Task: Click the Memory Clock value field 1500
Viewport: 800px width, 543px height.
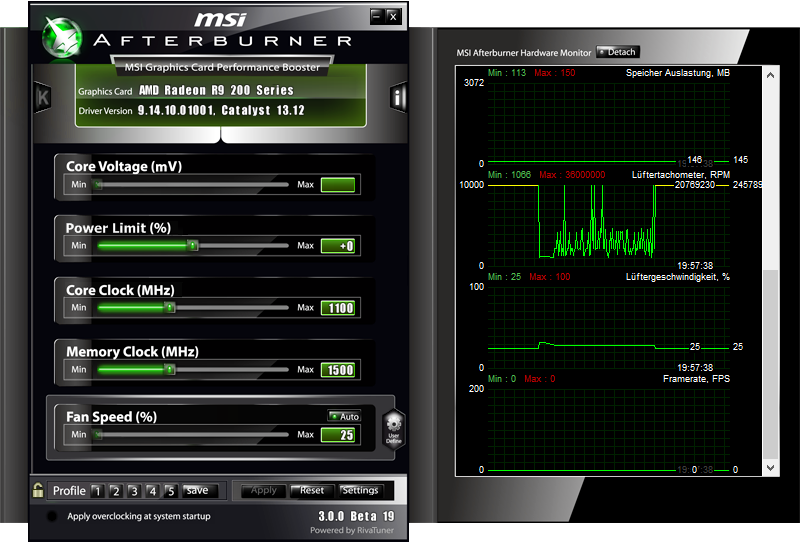Action: (x=338, y=369)
